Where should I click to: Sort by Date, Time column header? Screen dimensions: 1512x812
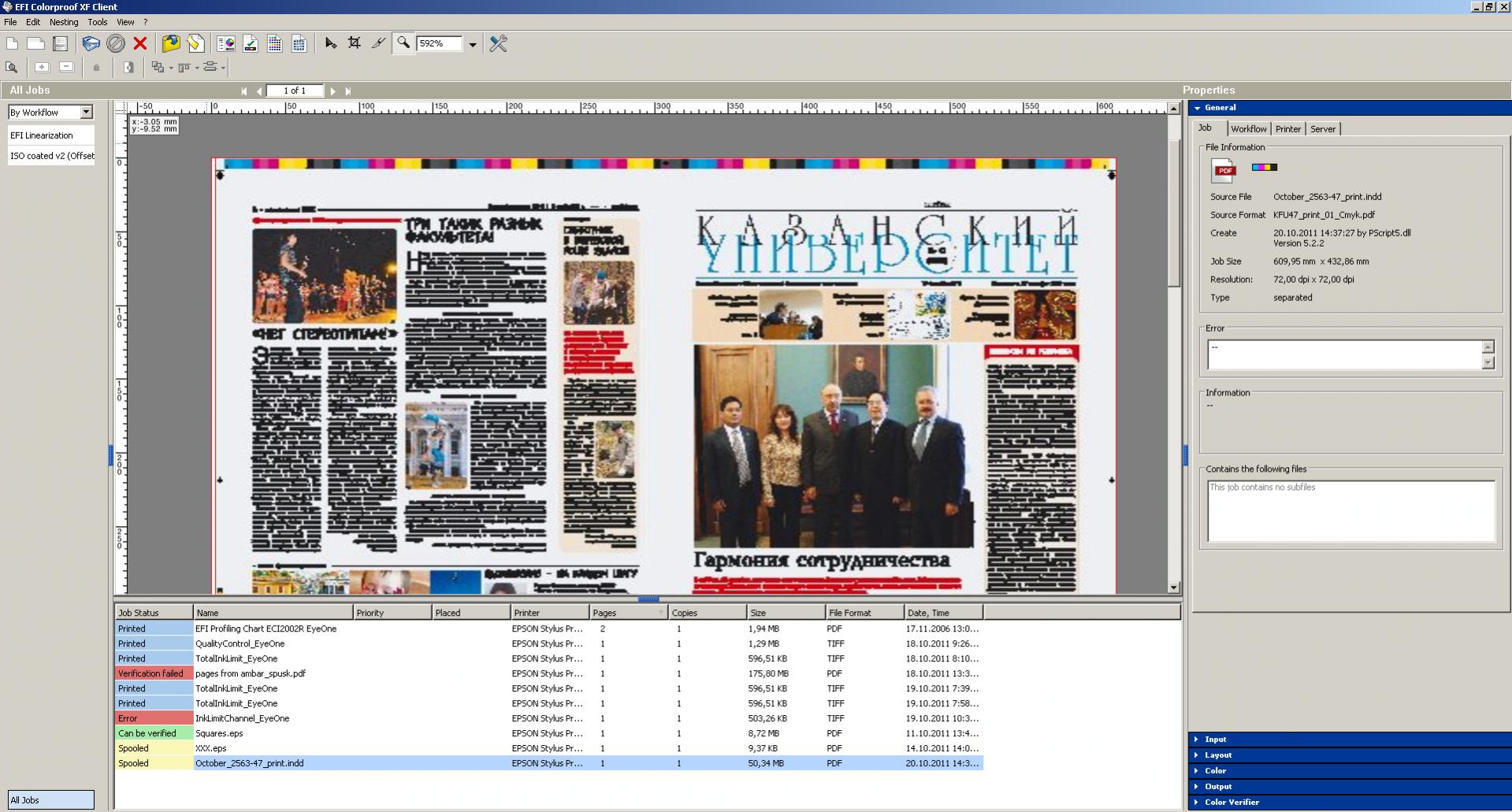(943, 613)
